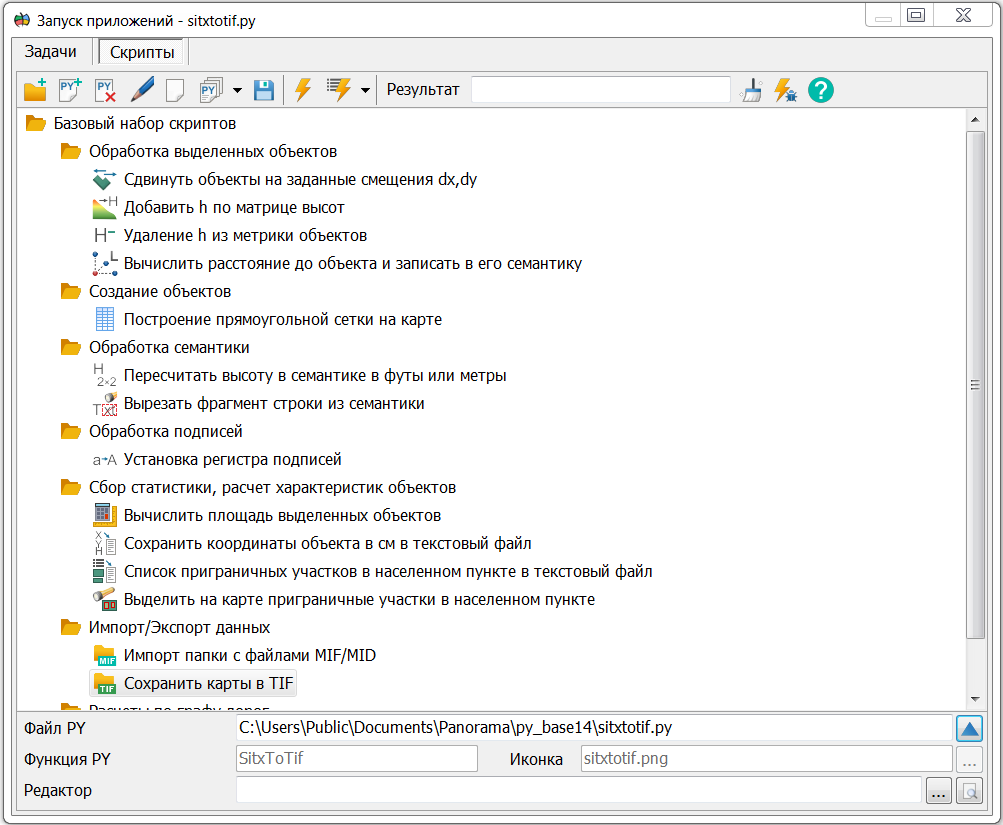Click the Результат input field

click(x=600, y=89)
